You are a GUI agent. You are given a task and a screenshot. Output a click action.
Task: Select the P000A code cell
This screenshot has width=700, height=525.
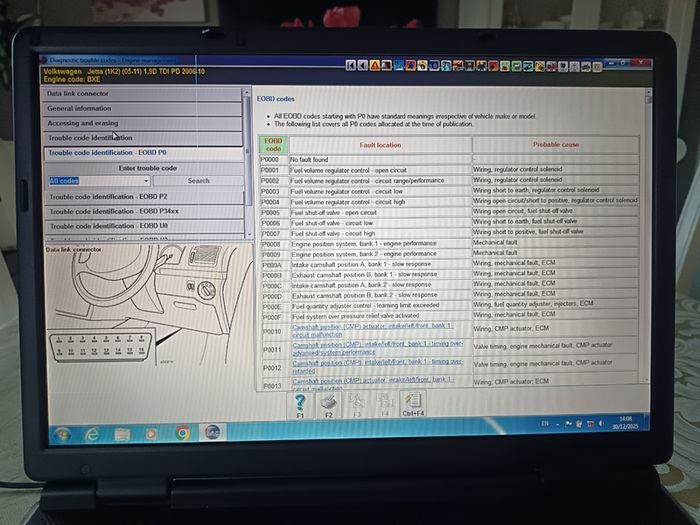pos(275,265)
